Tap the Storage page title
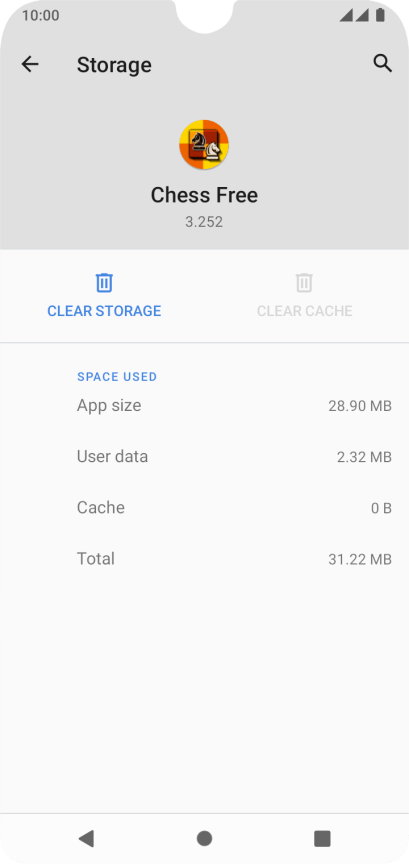This screenshot has width=409, height=864. coord(114,65)
